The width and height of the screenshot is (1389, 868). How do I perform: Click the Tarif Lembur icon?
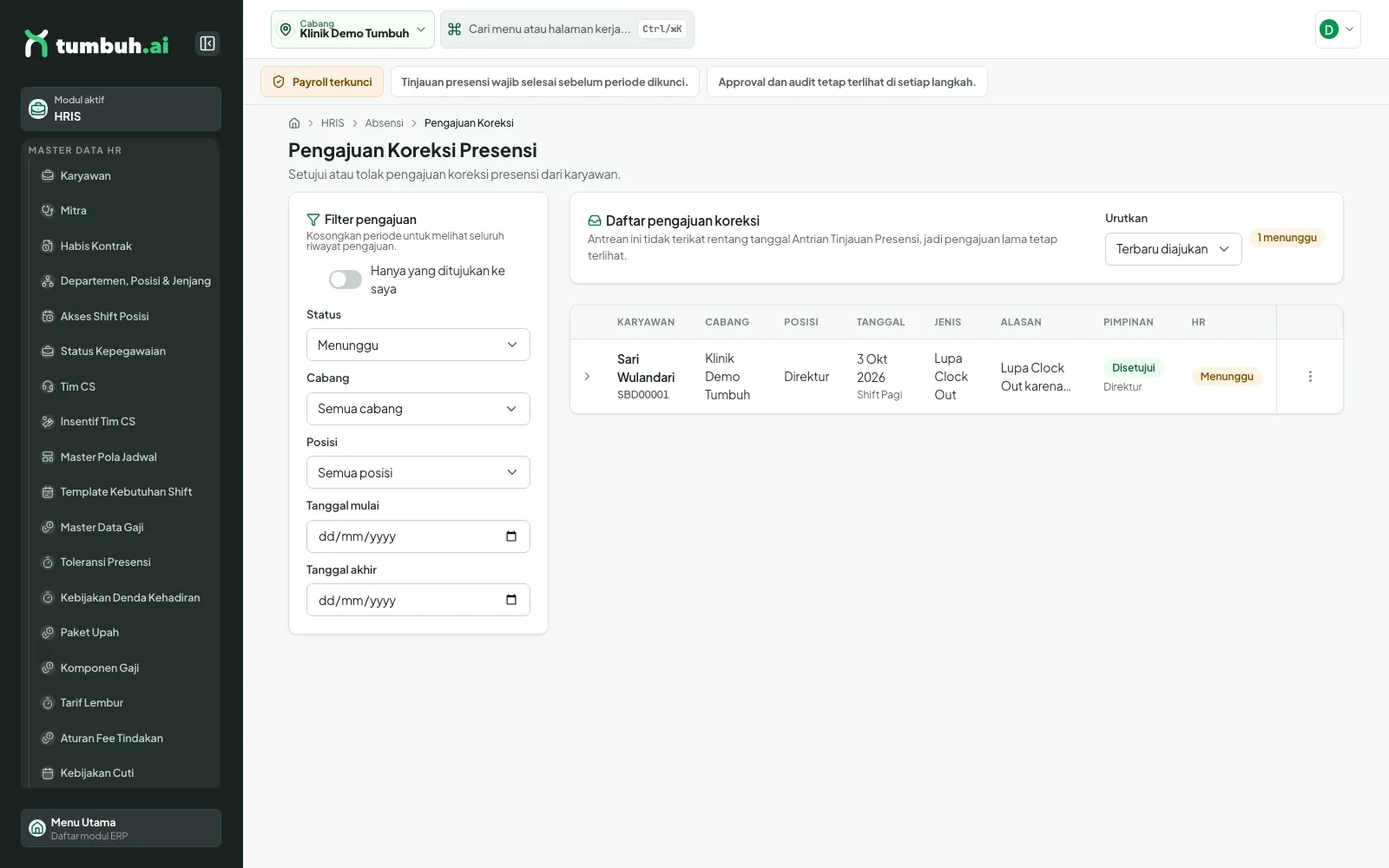pos(48,703)
